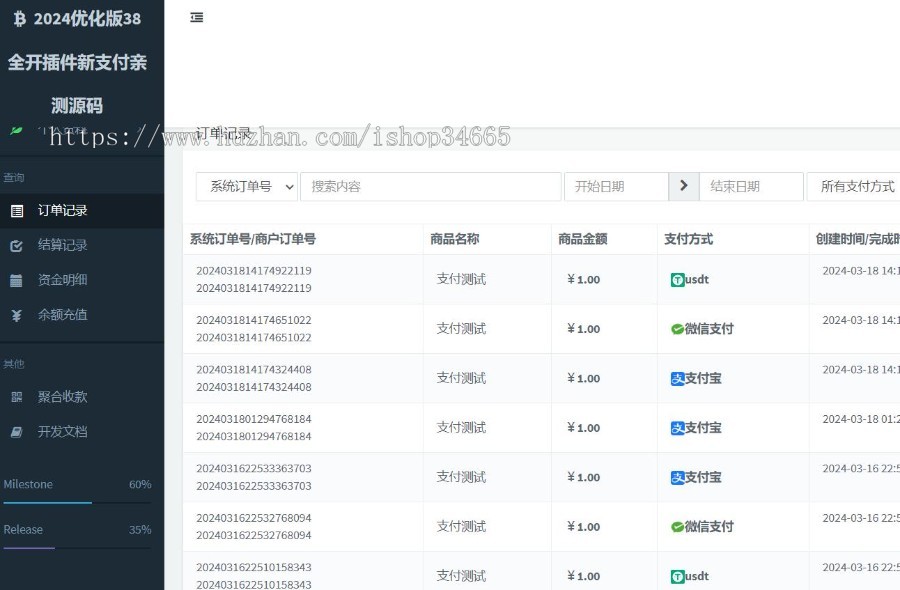
Task: Click the Release 35% progress bar
Action: (77, 548)
